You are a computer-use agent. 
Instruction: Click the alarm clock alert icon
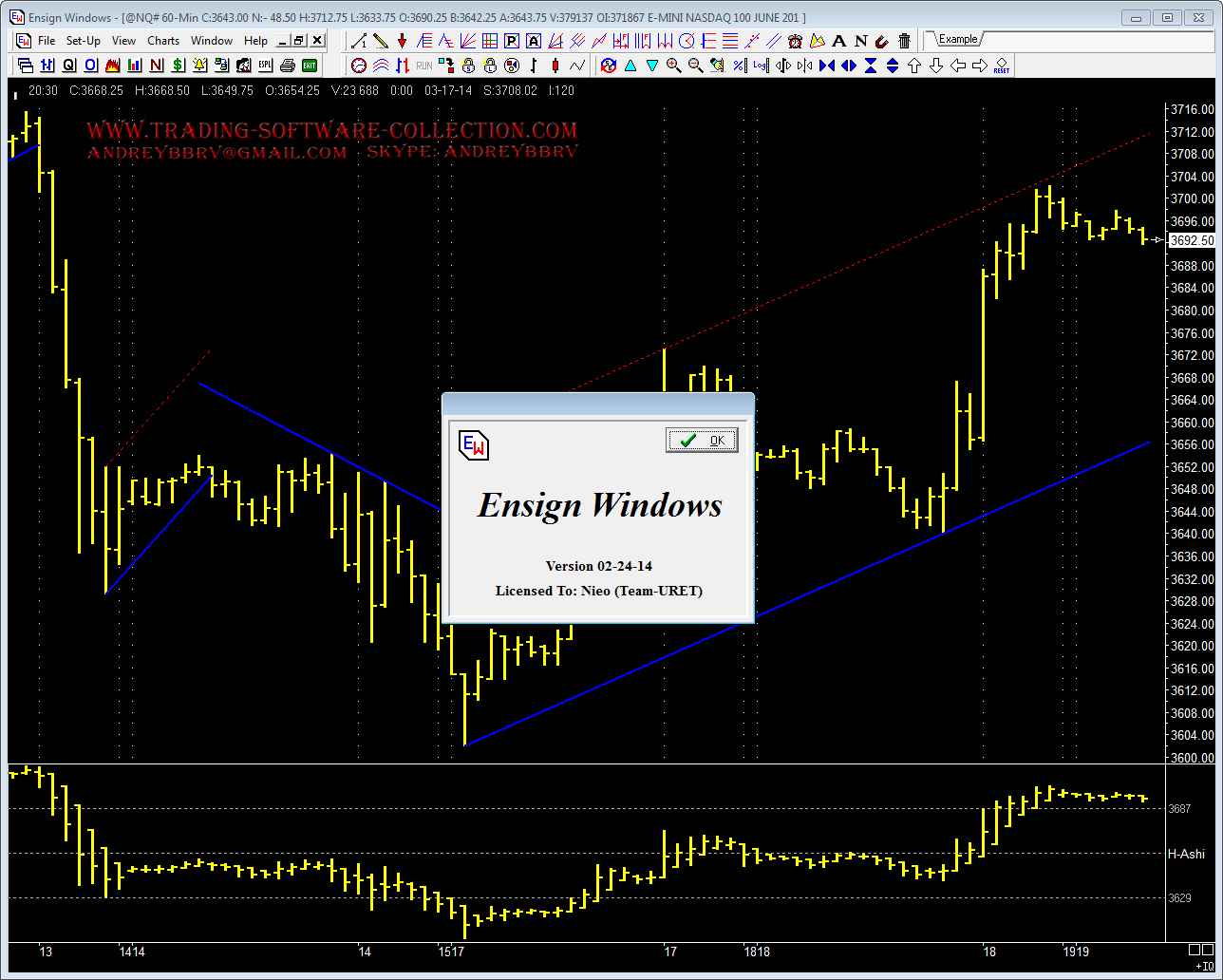(795, 41)
